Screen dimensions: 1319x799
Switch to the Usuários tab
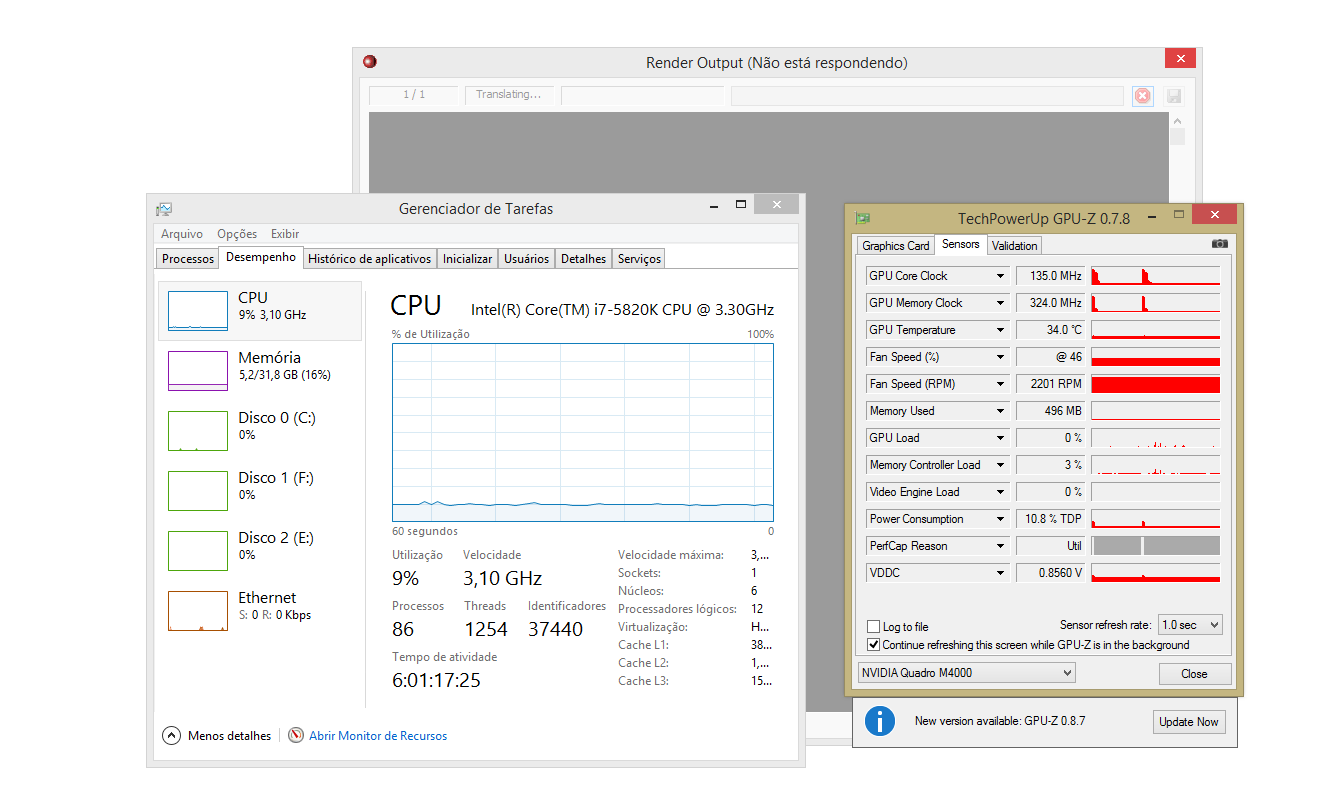pyautogui.click(x=527, y=259)
